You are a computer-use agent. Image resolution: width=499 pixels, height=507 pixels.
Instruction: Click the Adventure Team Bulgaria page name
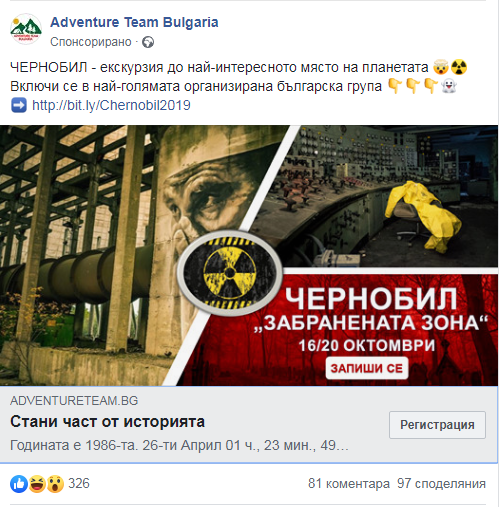134,22
